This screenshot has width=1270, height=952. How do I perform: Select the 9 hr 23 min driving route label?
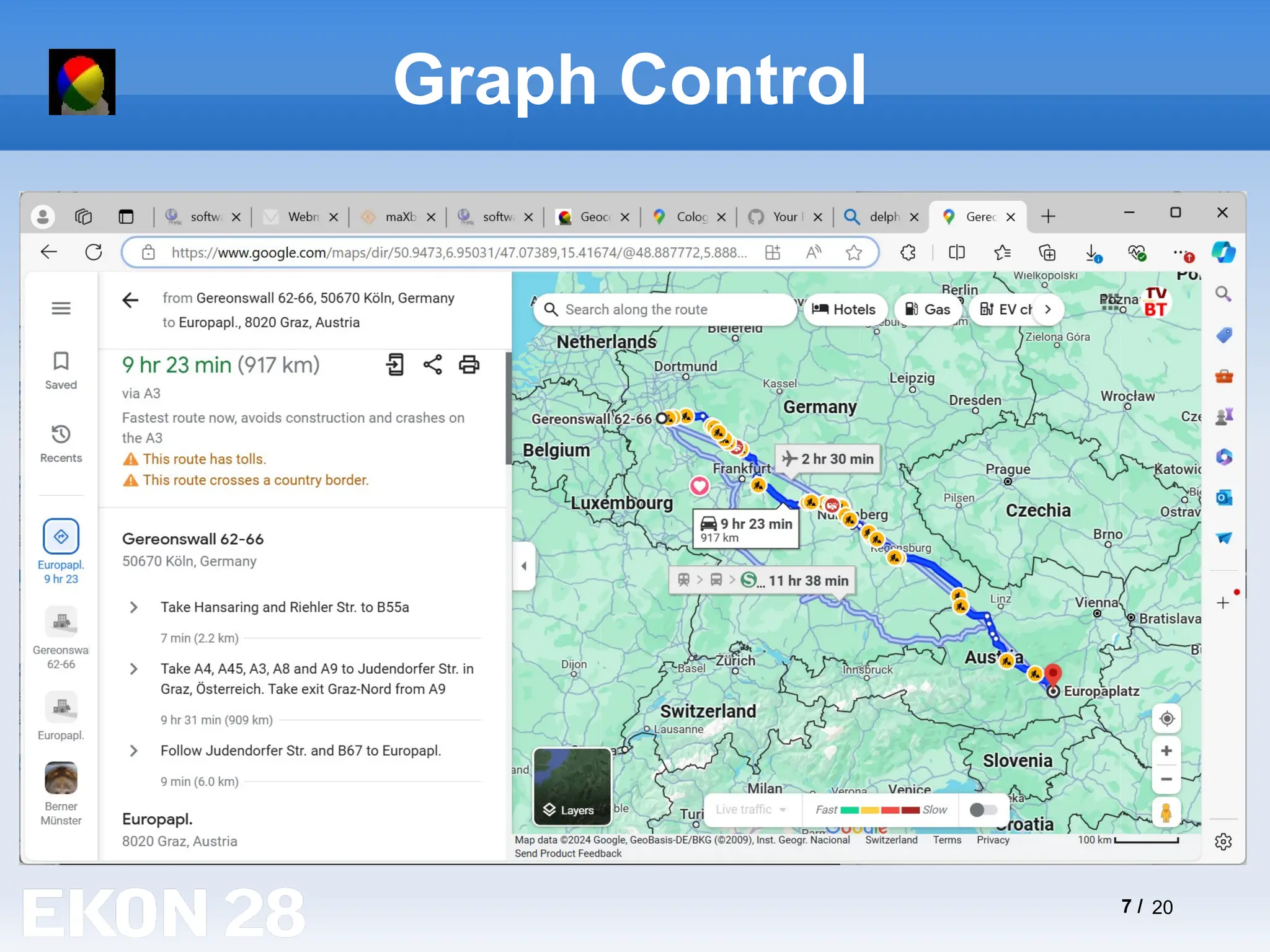(746, 529)
